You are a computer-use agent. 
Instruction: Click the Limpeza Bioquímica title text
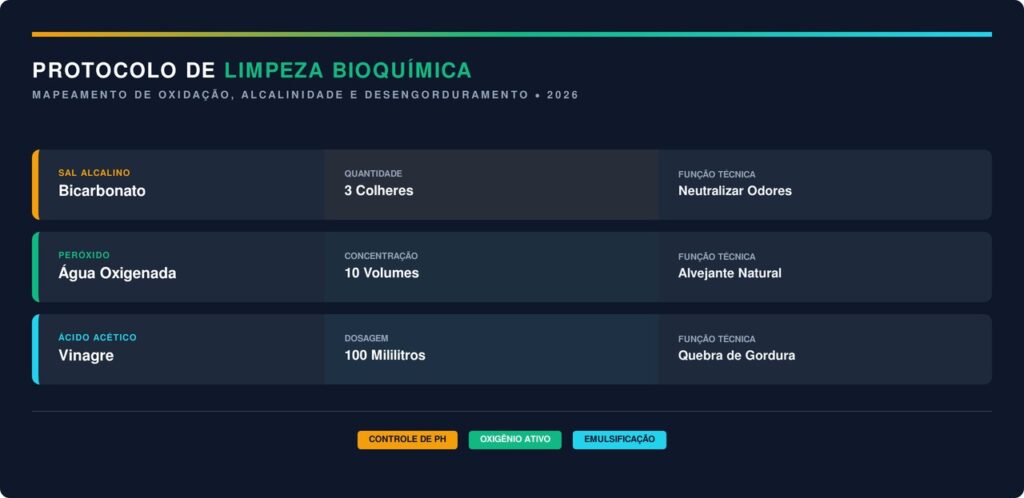[348, 70]
